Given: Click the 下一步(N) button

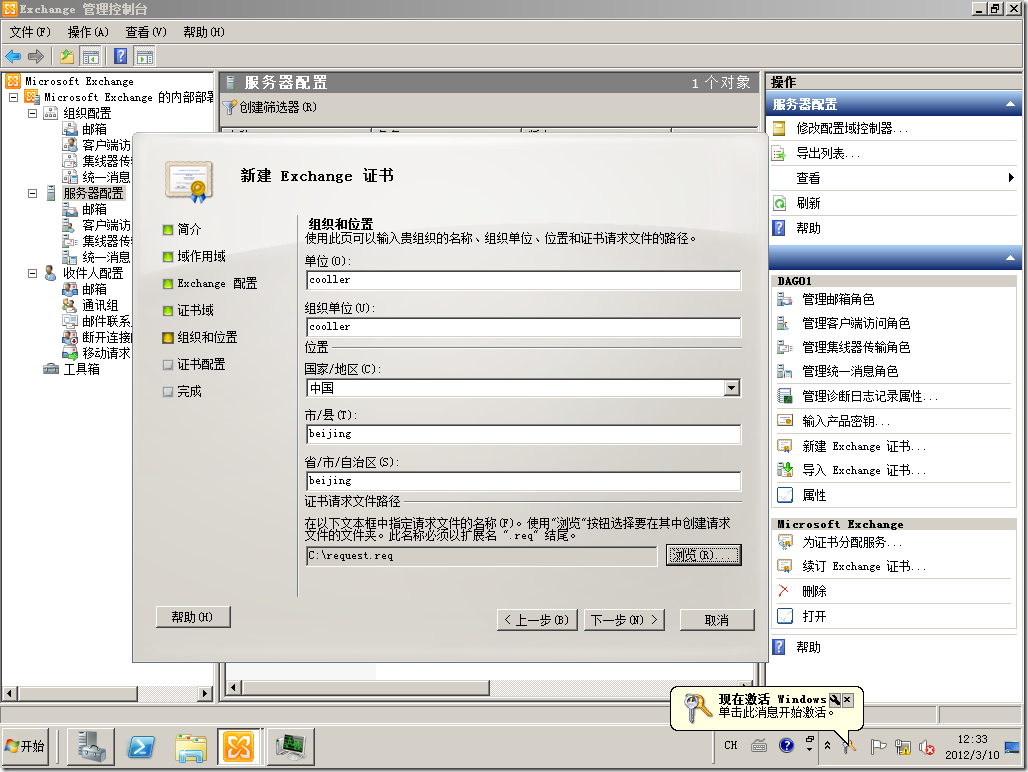Looking at the screenshot, I should pyautogui.click(x=626, y=620).
